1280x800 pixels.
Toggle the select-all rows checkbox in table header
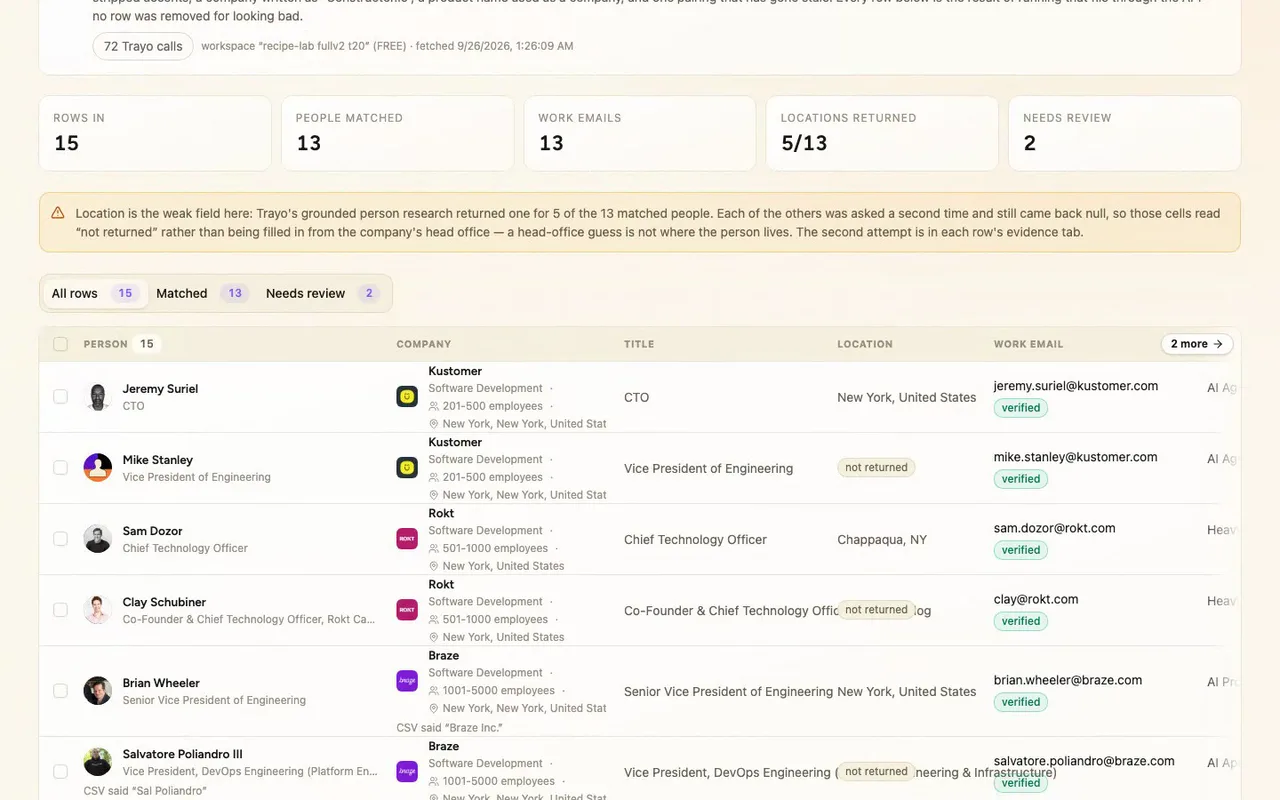click(60, 344)
